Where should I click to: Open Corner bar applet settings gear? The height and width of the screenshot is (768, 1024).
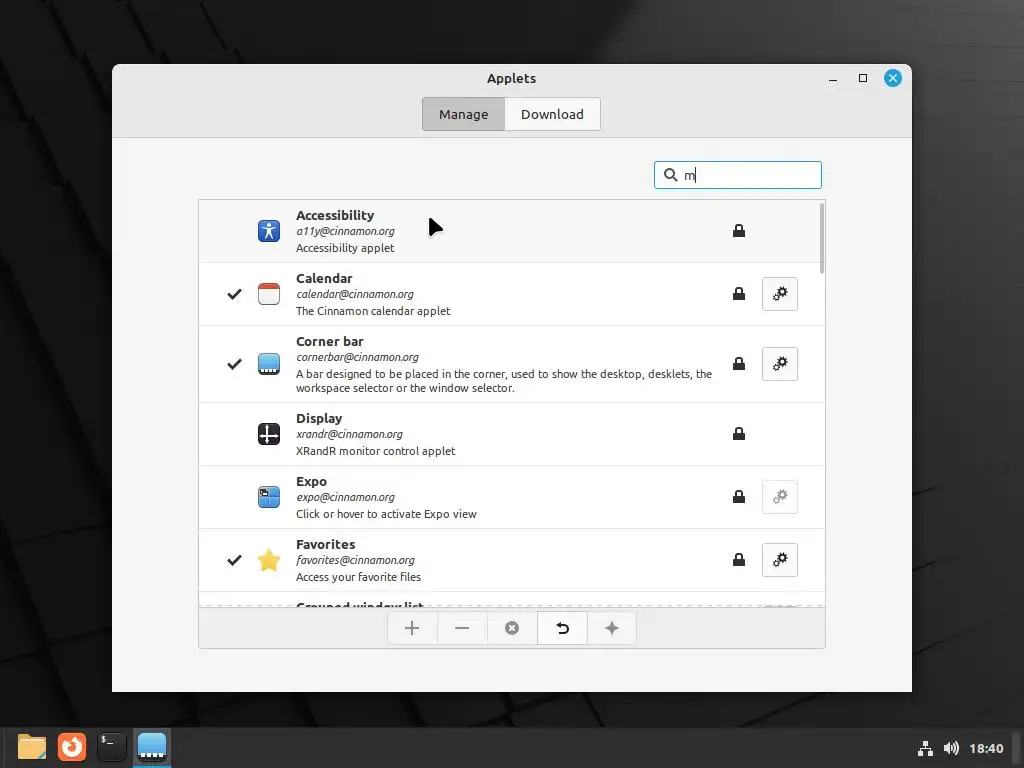pyautogui.click(x=780, y=364)
